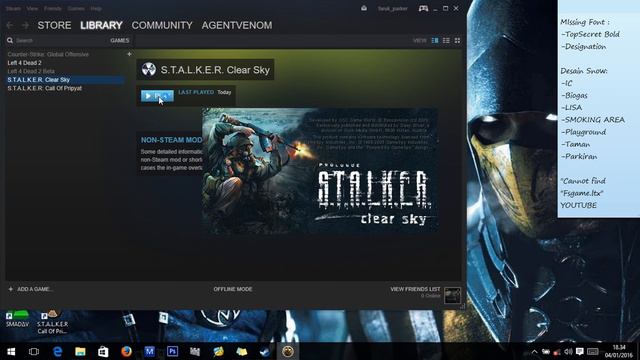The image size is (640, 360).
Task: Open File Explorer from taskbar
Action: [x=80, y=351]
